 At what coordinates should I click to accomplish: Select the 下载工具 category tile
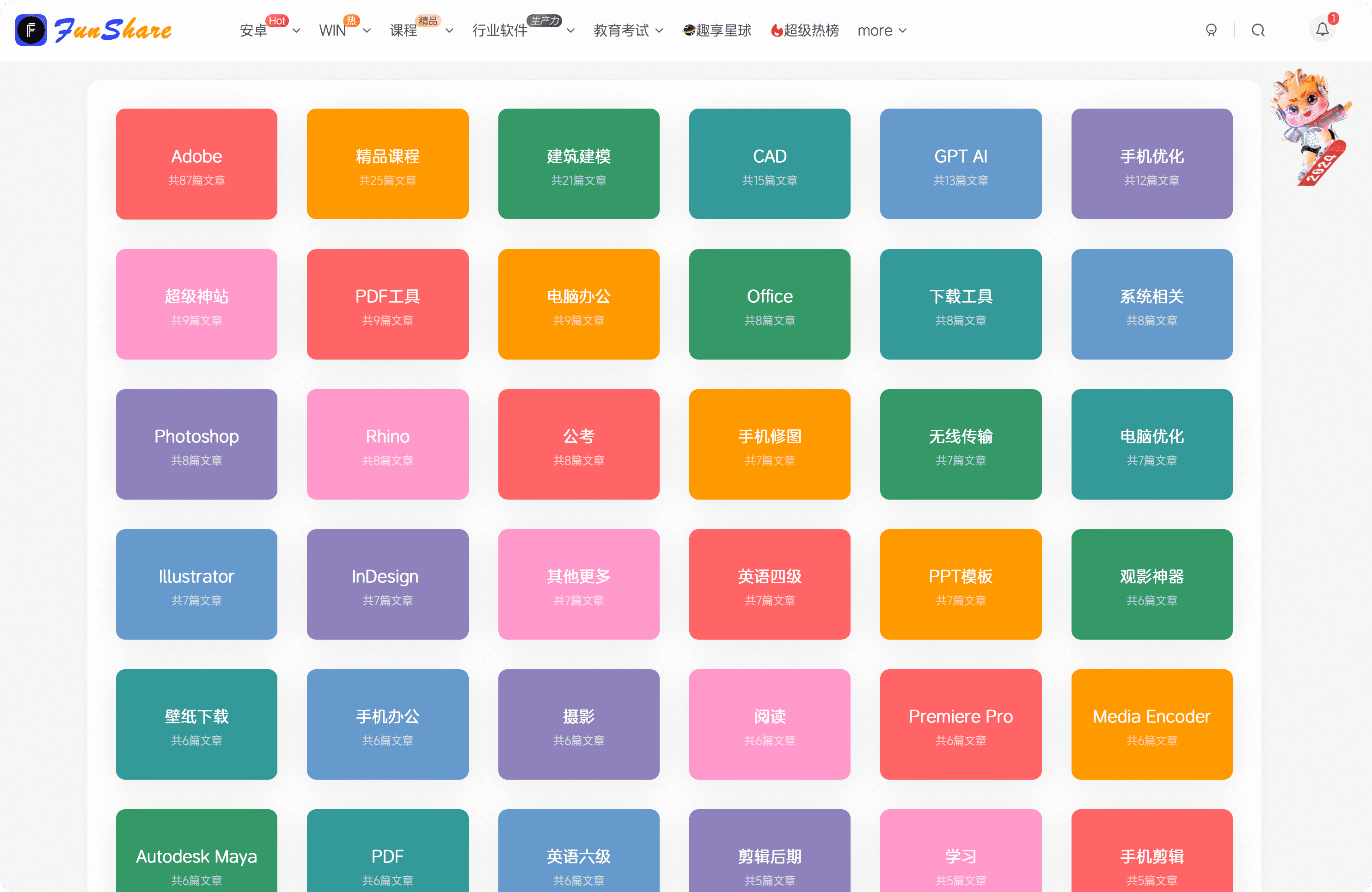961,304
